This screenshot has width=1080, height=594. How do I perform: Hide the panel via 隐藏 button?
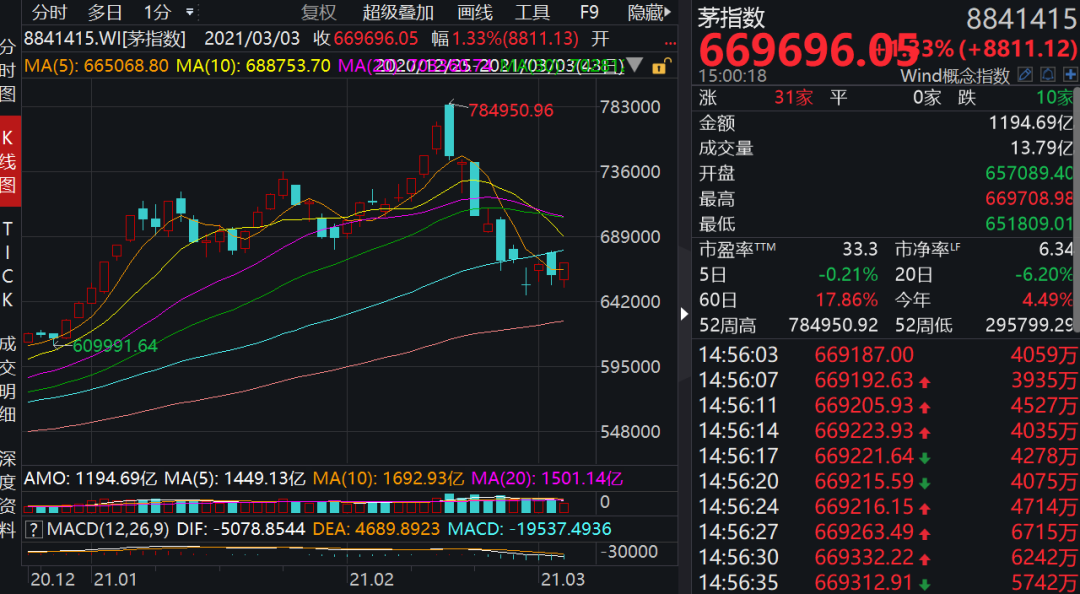649,12
